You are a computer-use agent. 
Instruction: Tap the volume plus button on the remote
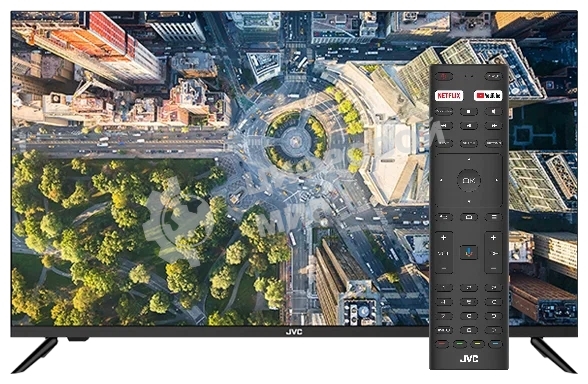coord(444,238)
